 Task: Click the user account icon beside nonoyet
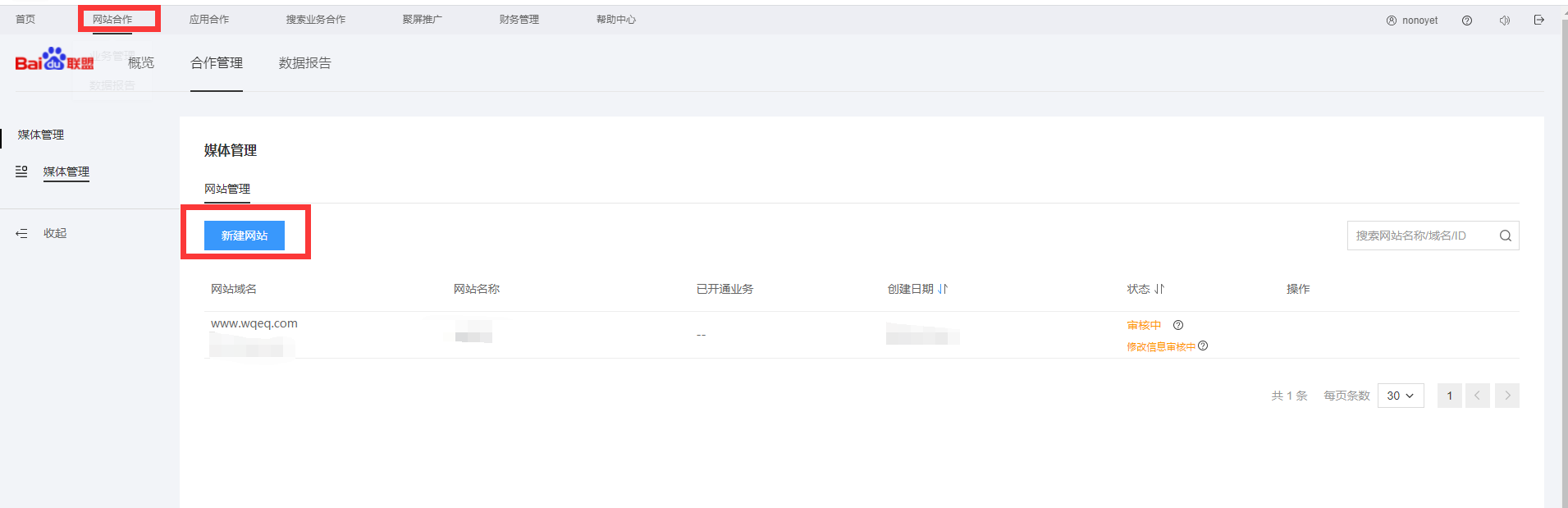point(1392,21)
